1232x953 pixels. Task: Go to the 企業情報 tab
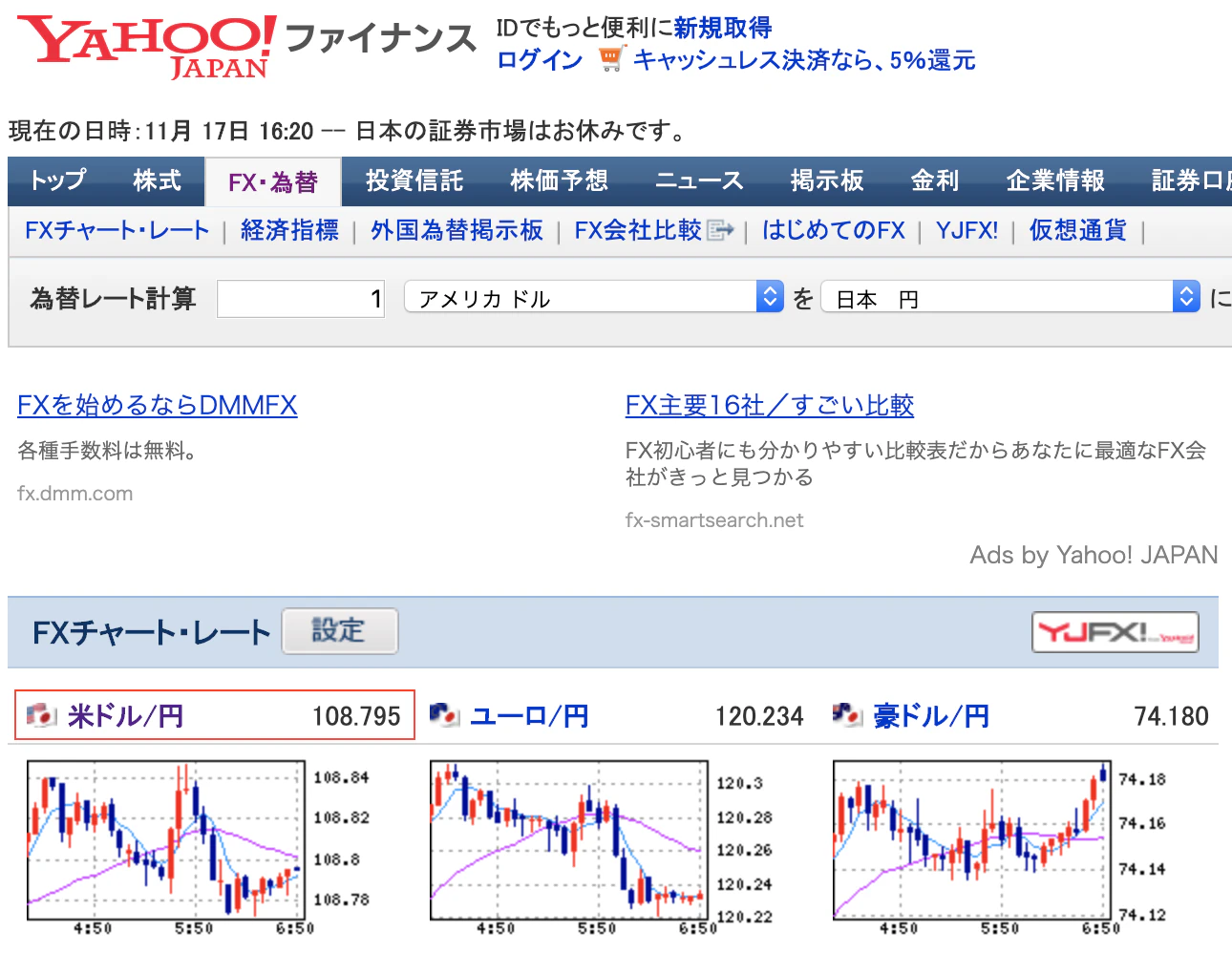[x=1055, y=180]
